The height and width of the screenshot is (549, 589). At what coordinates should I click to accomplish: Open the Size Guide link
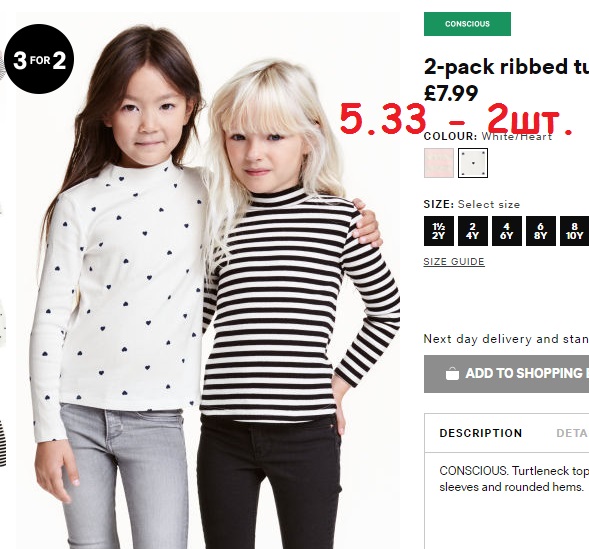454,262
